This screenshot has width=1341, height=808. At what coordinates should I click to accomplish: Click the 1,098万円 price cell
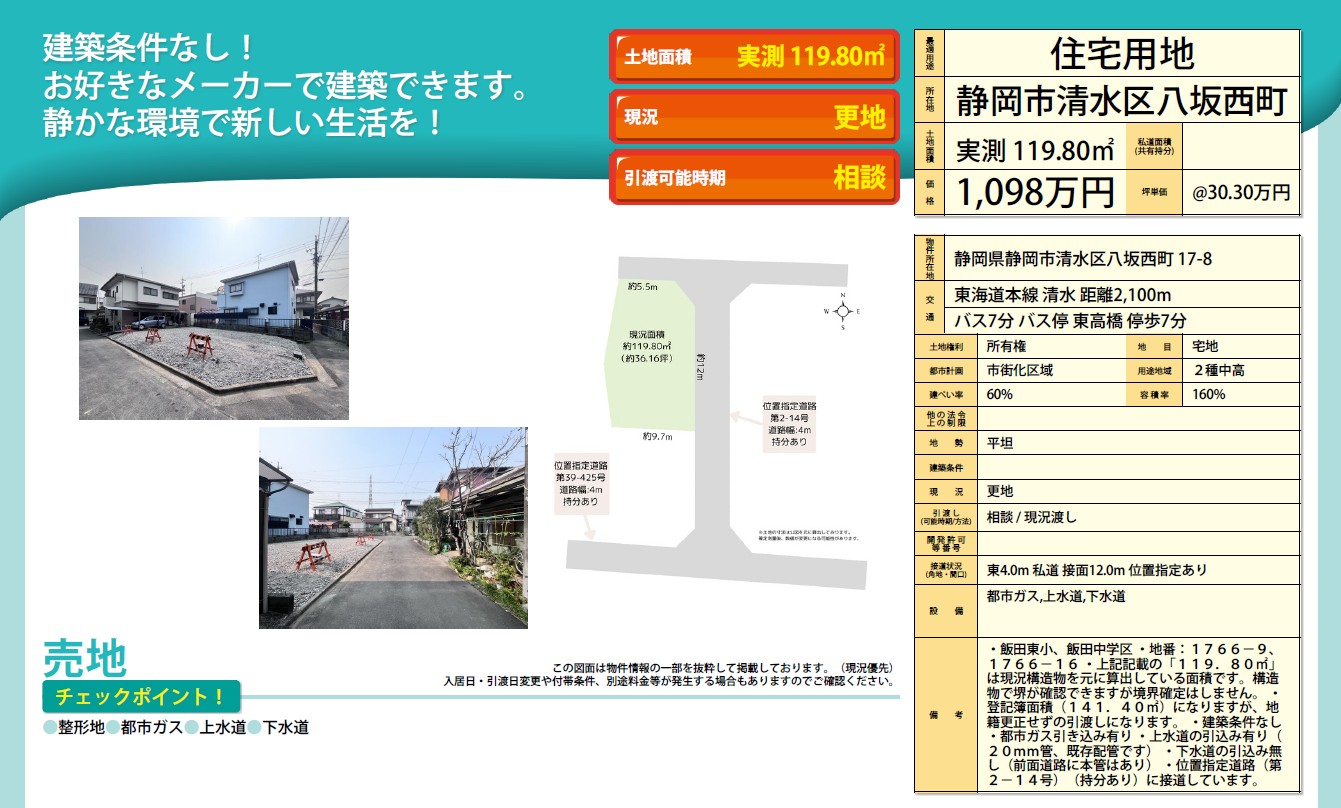(x=1035, y=191)
